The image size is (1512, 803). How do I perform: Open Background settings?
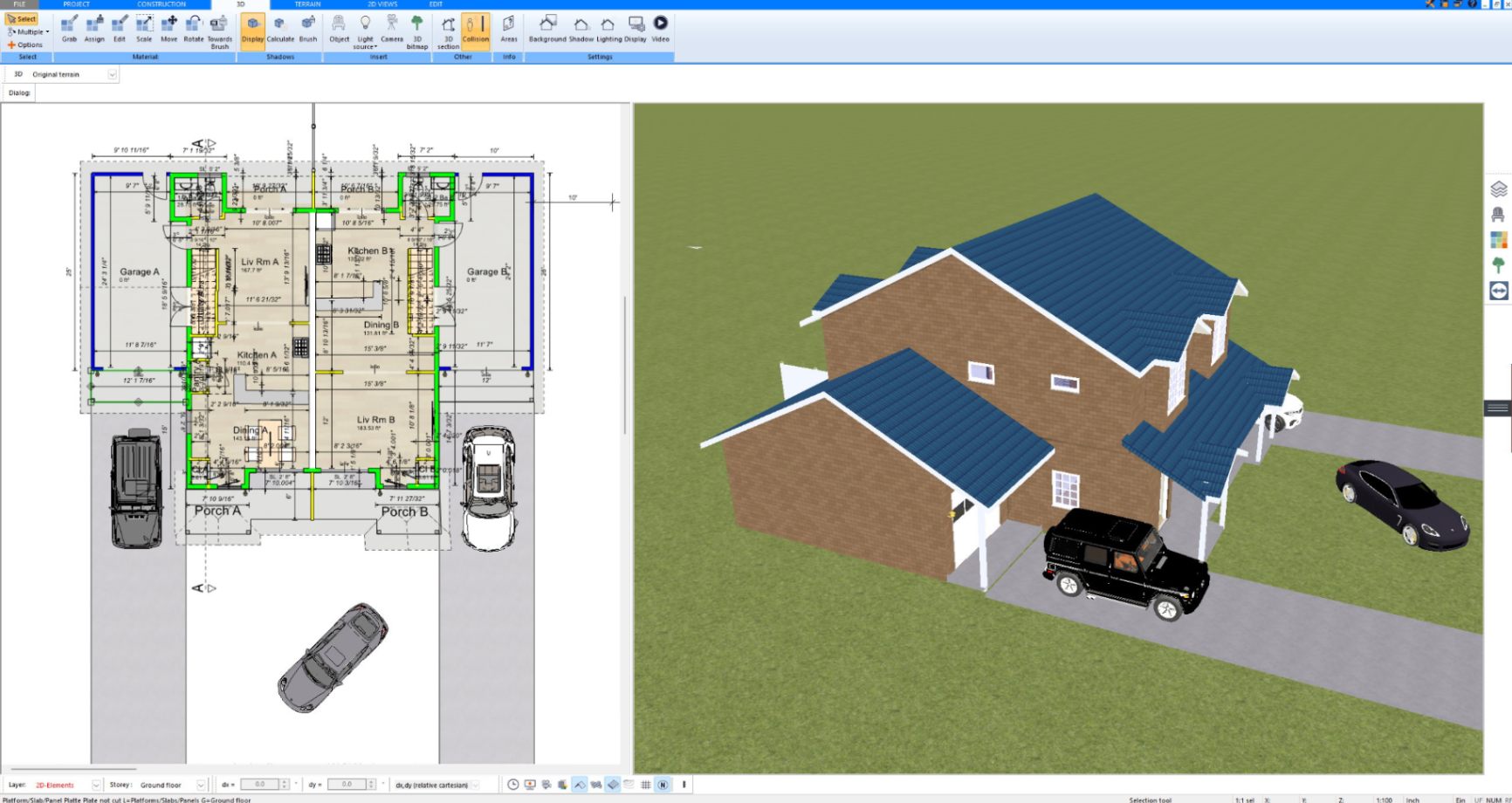(547, 29)
